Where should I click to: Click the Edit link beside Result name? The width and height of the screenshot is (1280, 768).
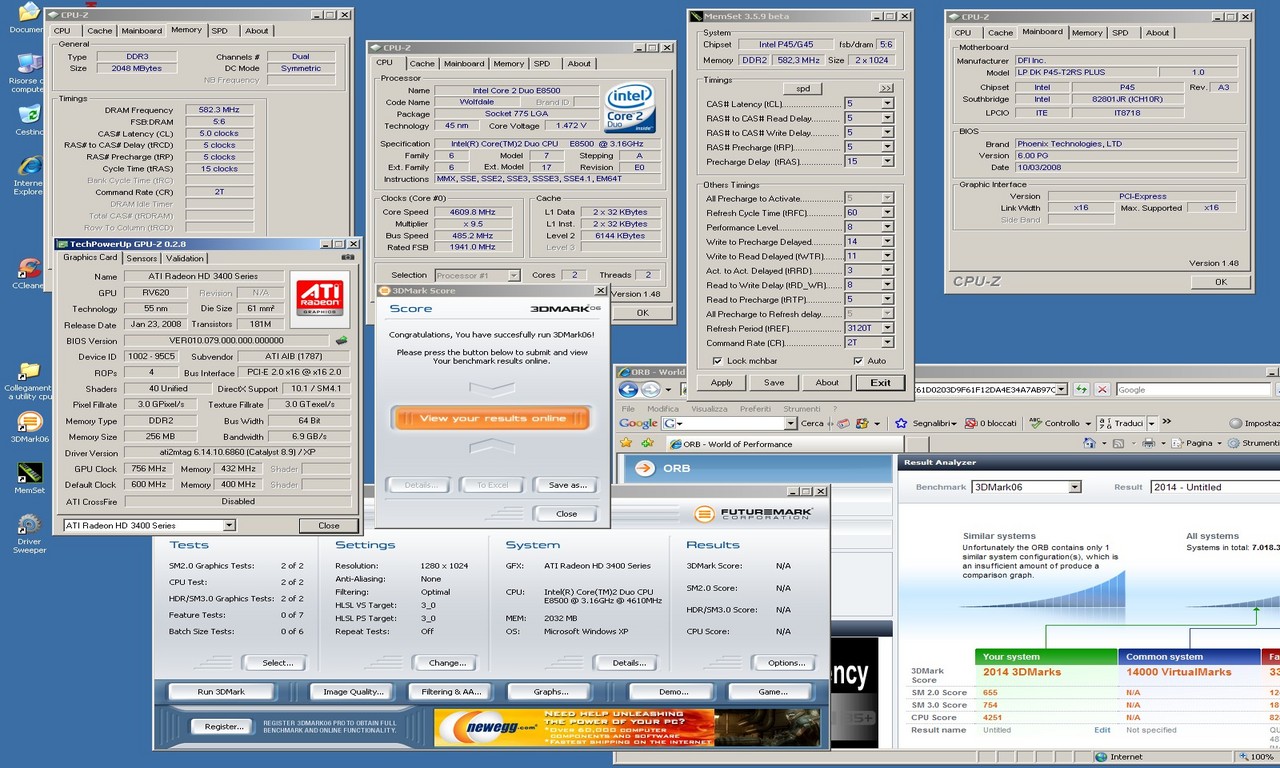click(1102, 730)
